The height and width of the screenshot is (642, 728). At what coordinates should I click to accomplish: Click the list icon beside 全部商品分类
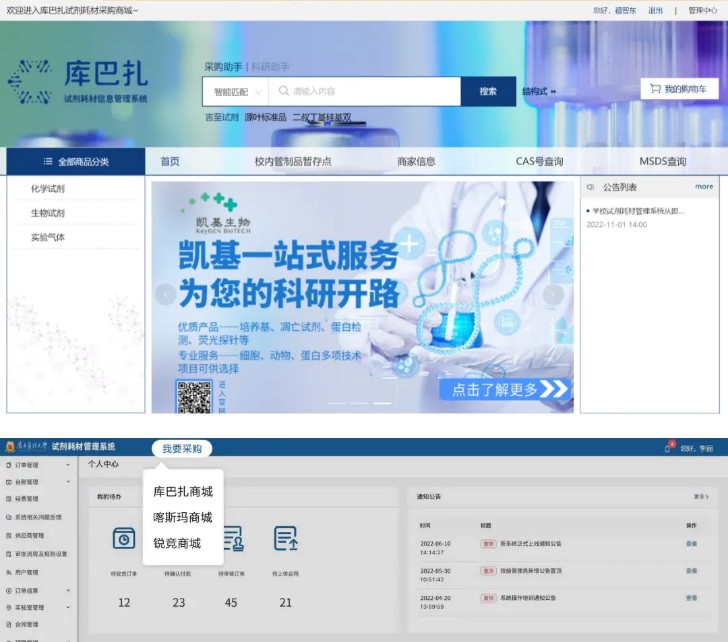coord(48,162)
